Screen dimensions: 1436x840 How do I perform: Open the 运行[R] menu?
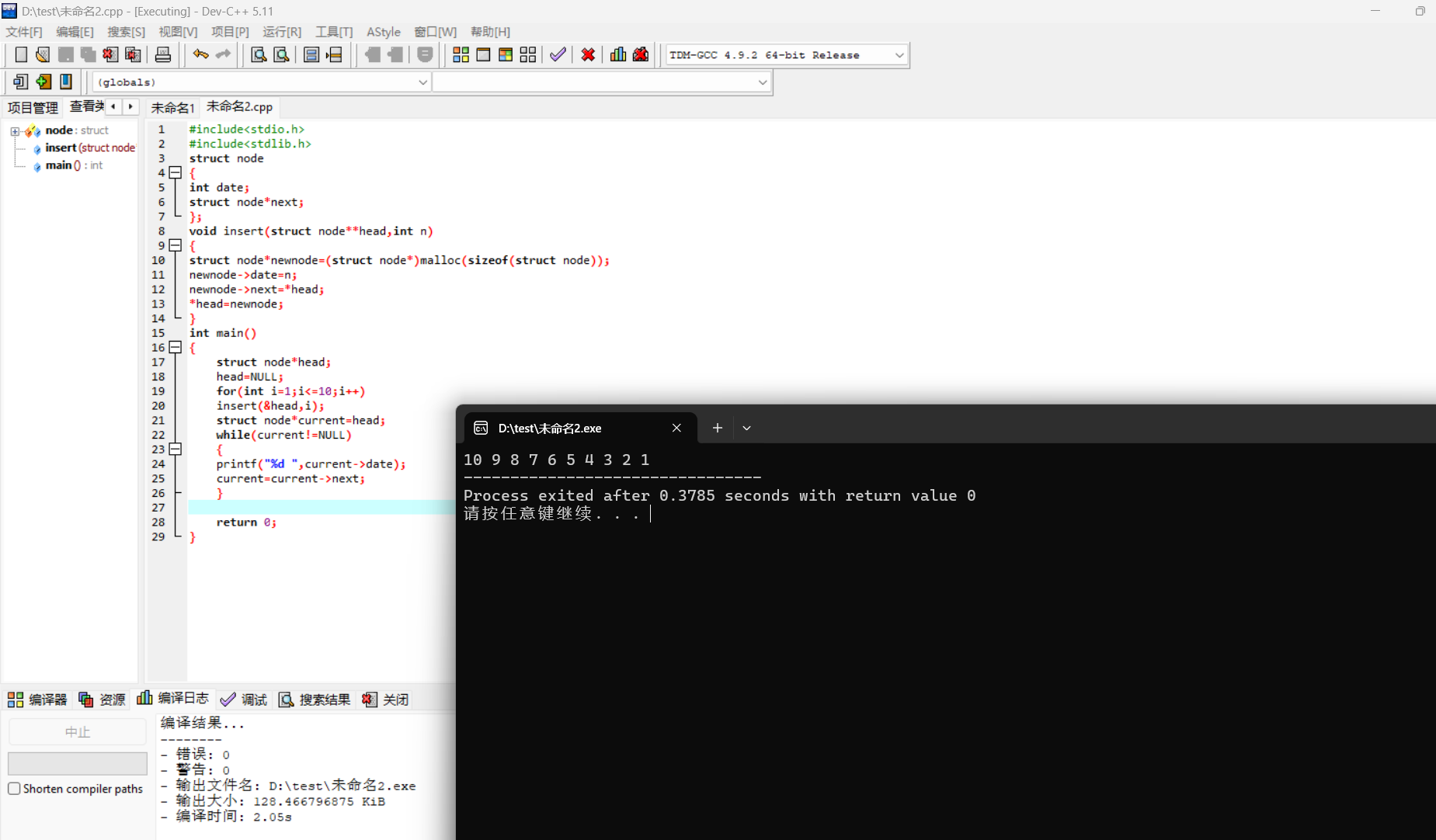click(x=282, y=32)
